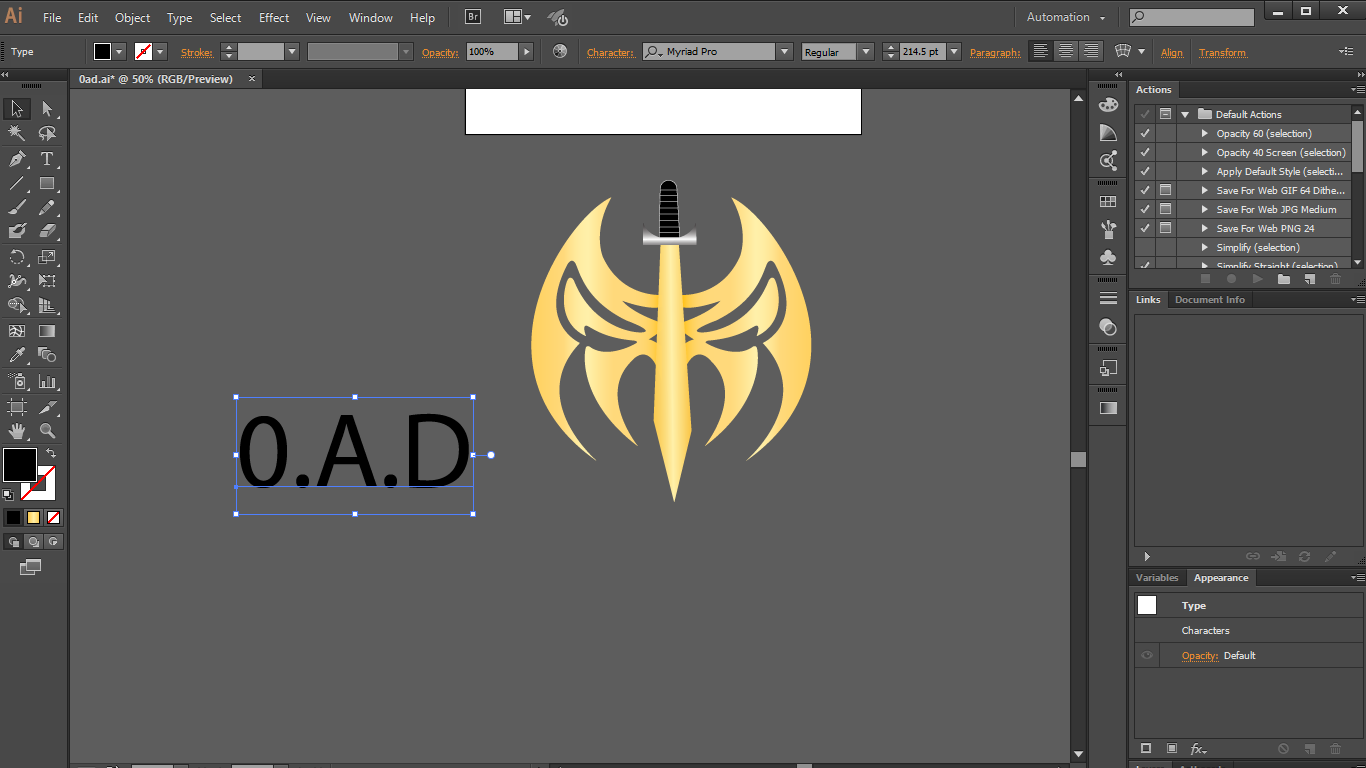Open the Effect menu

tap(274, 18)
